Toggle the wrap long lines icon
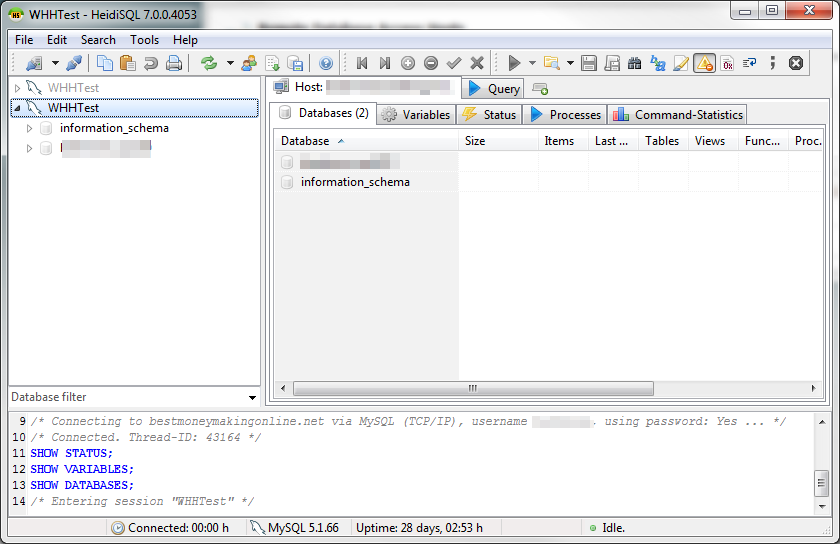The height and width of the screenshot is (544, 840). [750, 63]
